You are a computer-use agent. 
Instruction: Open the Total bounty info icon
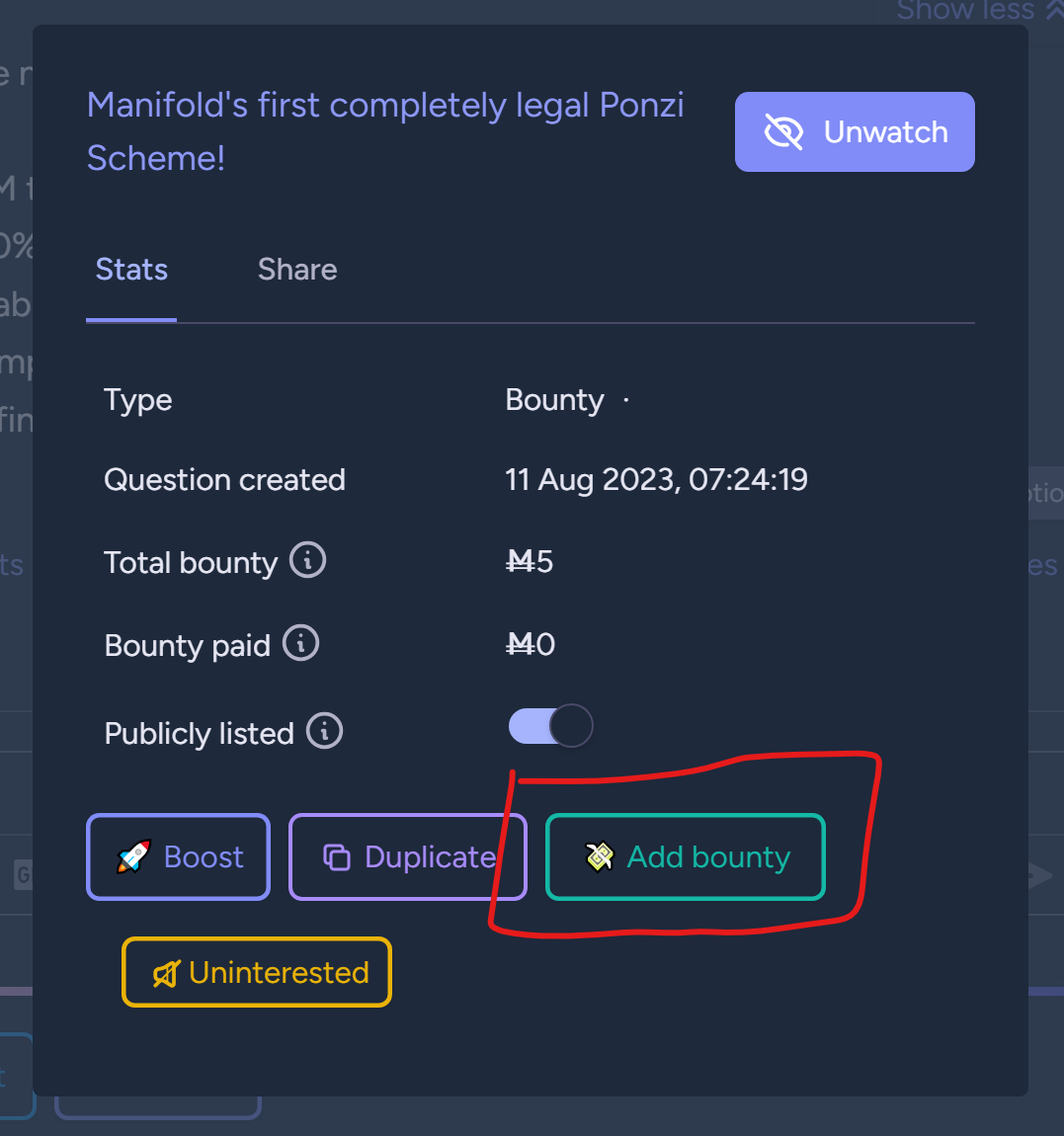point(308,561)
